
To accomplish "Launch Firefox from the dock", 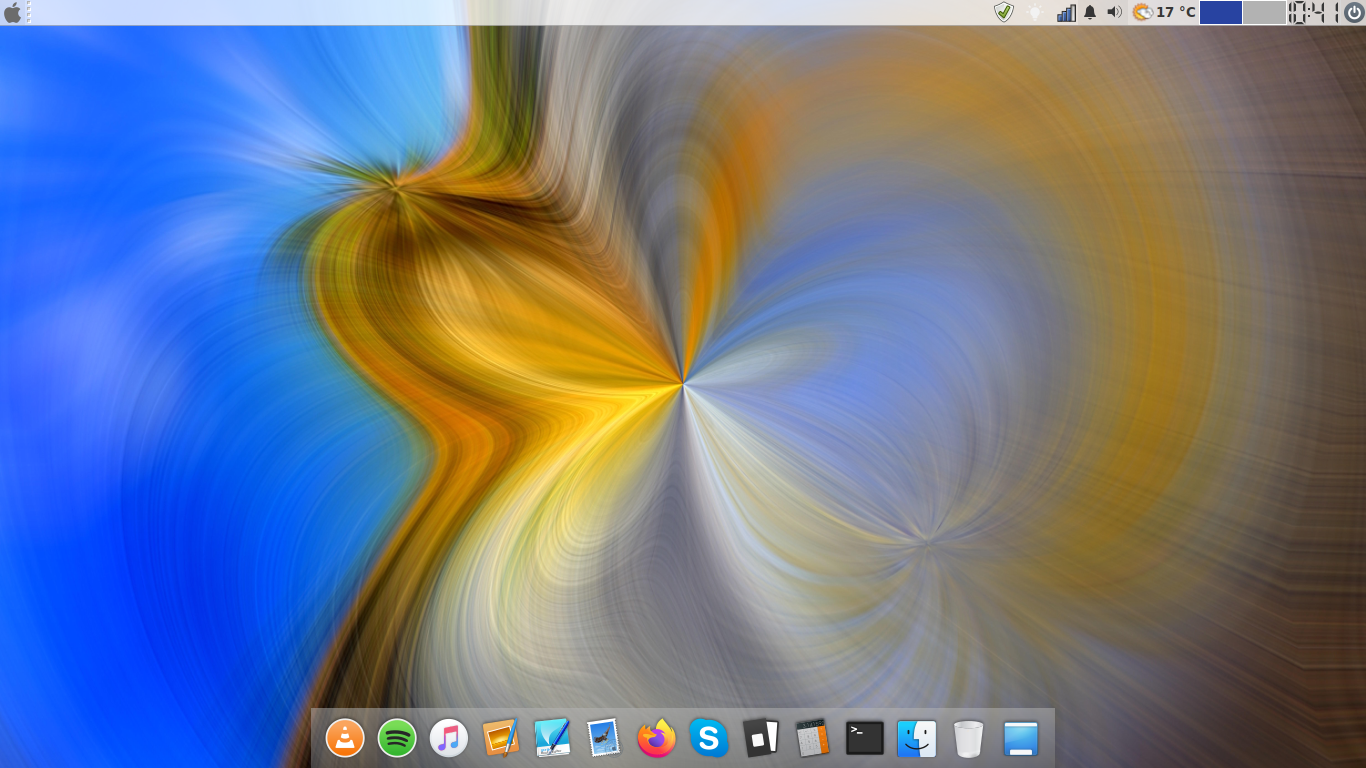I will 657,739.
